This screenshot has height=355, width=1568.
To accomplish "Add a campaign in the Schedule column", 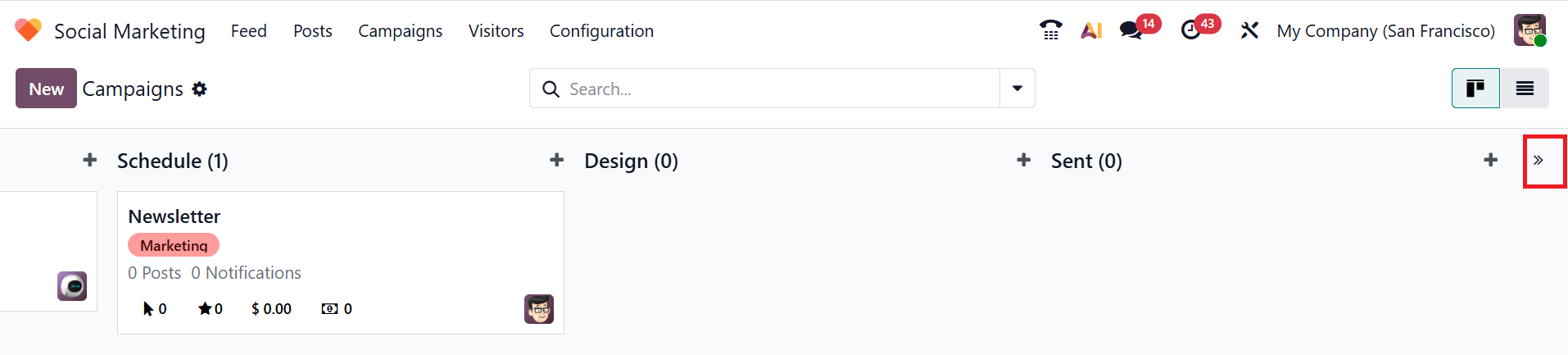I will (x=557, y=160).
